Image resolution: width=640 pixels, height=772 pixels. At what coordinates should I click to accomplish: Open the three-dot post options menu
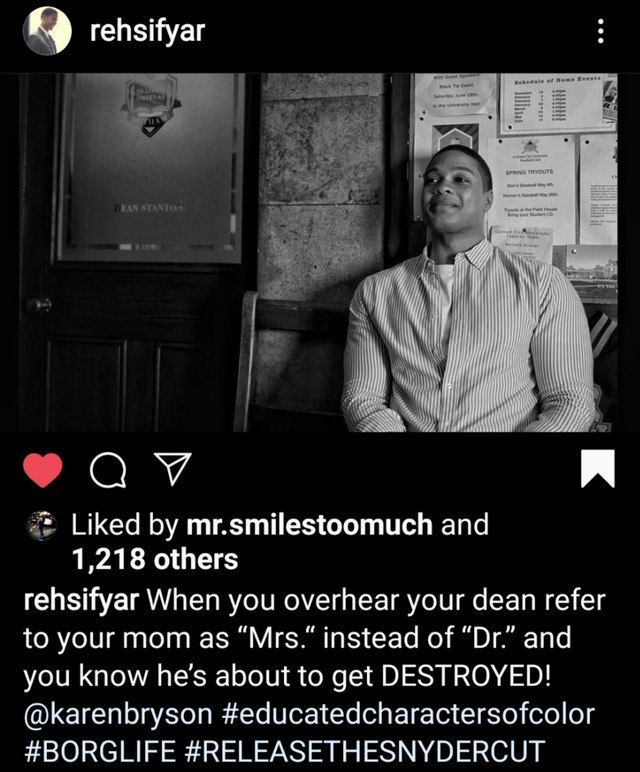click(x=601, y=32)
